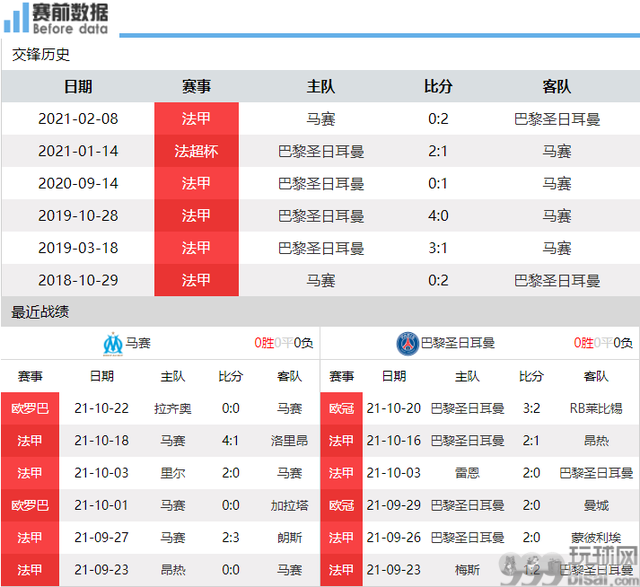
Task: Click the 客队 column header in history table
Action: click(x=556, y=87)
